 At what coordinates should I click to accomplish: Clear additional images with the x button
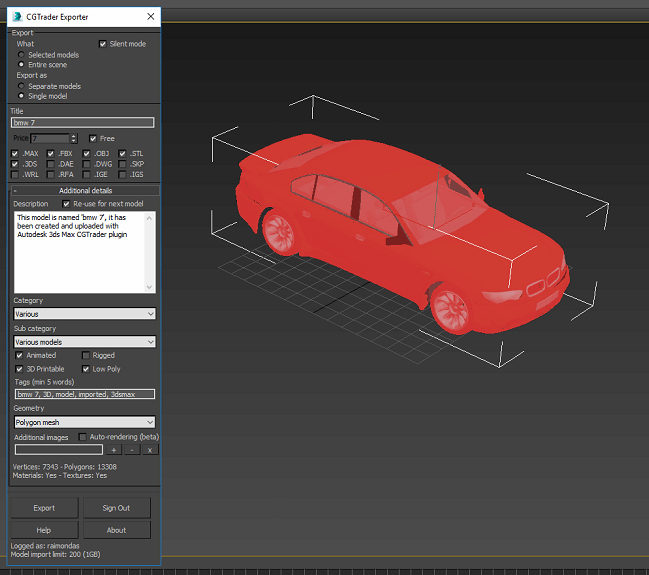[x=149, y=450]
